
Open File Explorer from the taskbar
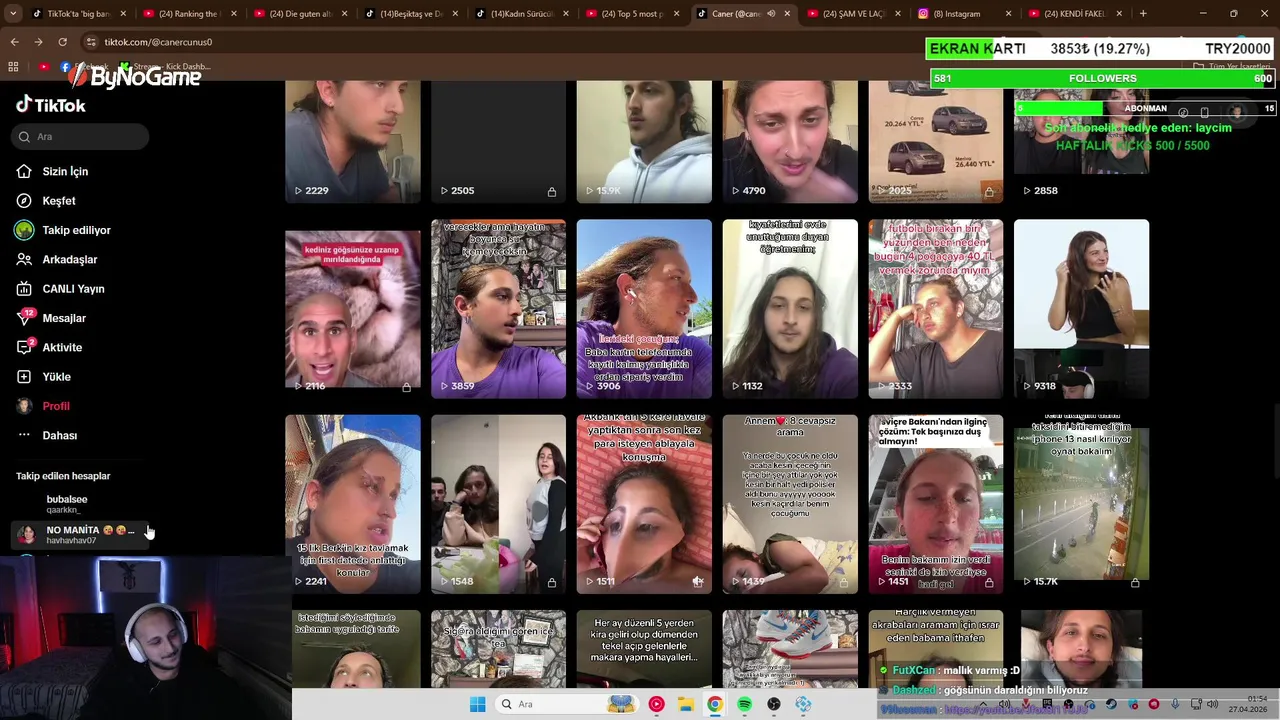(686, 704)
